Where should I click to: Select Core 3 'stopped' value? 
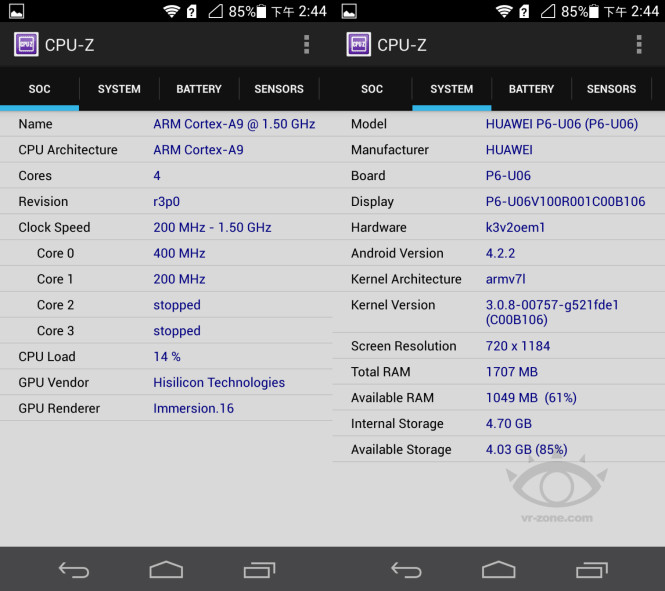(177, 332)
